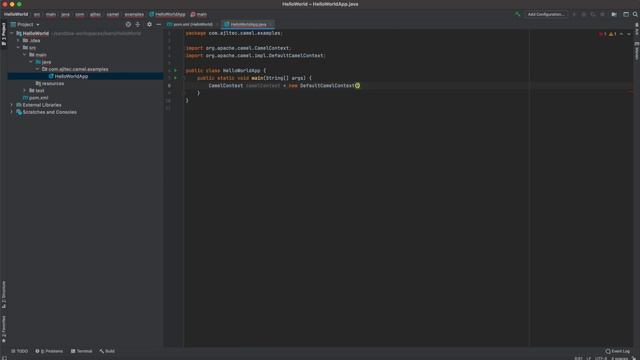Click the main method breadcrumb
Screen dimensions: 640x360
(x=199, y=14)
